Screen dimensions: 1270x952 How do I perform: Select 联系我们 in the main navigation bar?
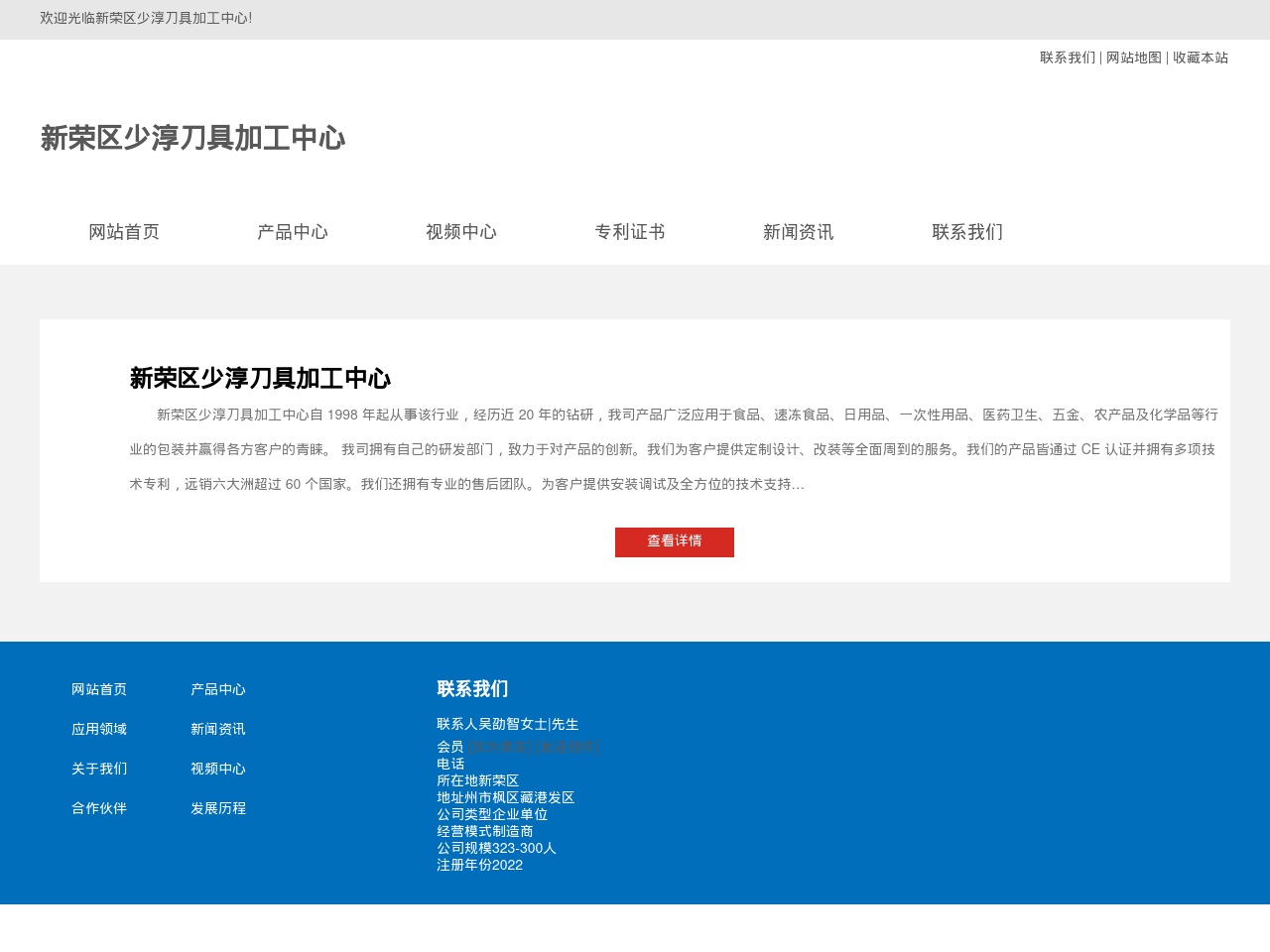tap(967, 232)
